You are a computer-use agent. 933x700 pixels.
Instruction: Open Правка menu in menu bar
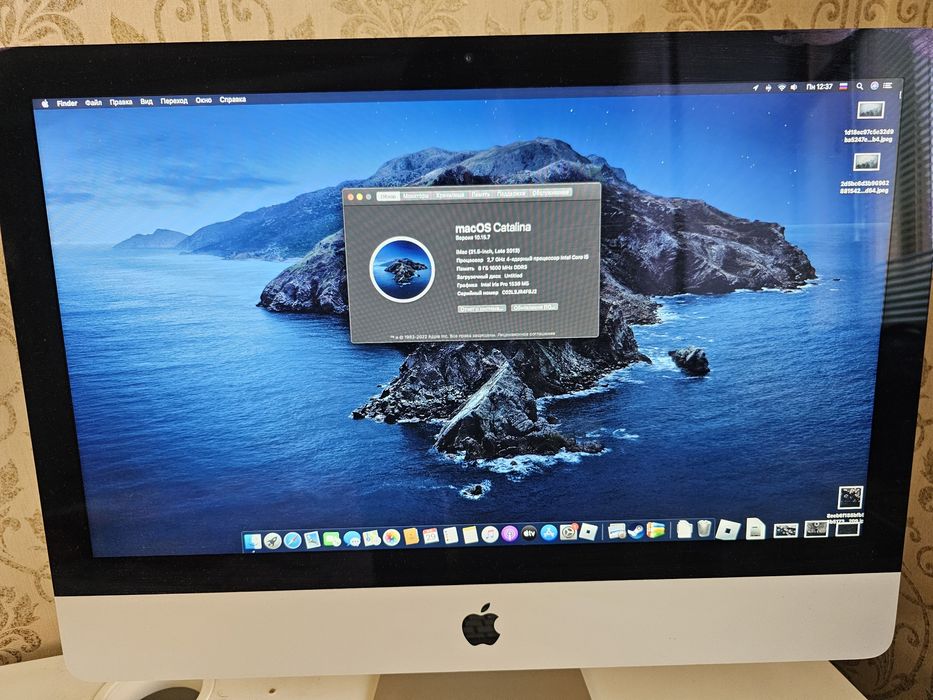(121, 102)
